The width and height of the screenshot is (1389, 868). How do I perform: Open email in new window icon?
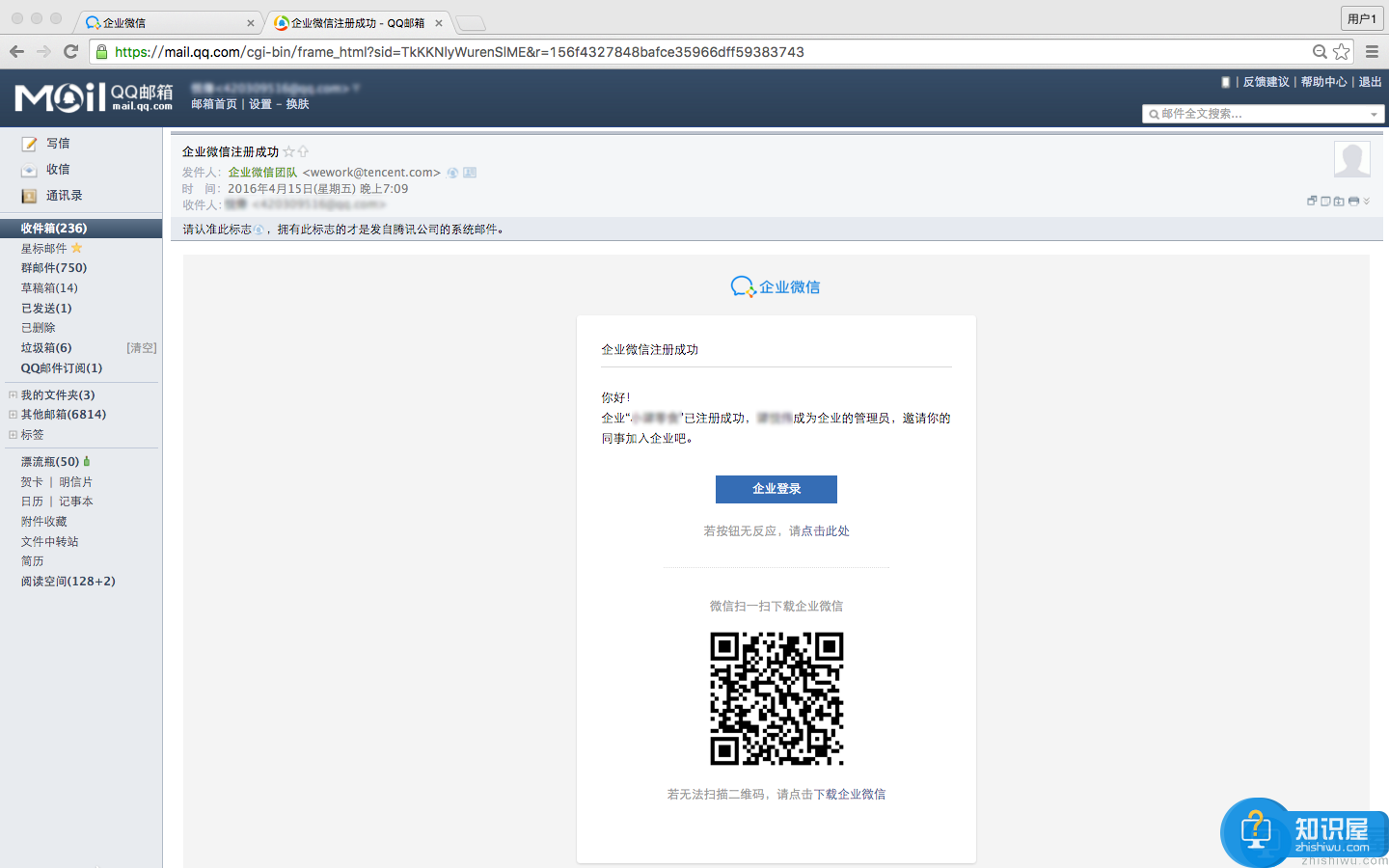point(1312,201)
